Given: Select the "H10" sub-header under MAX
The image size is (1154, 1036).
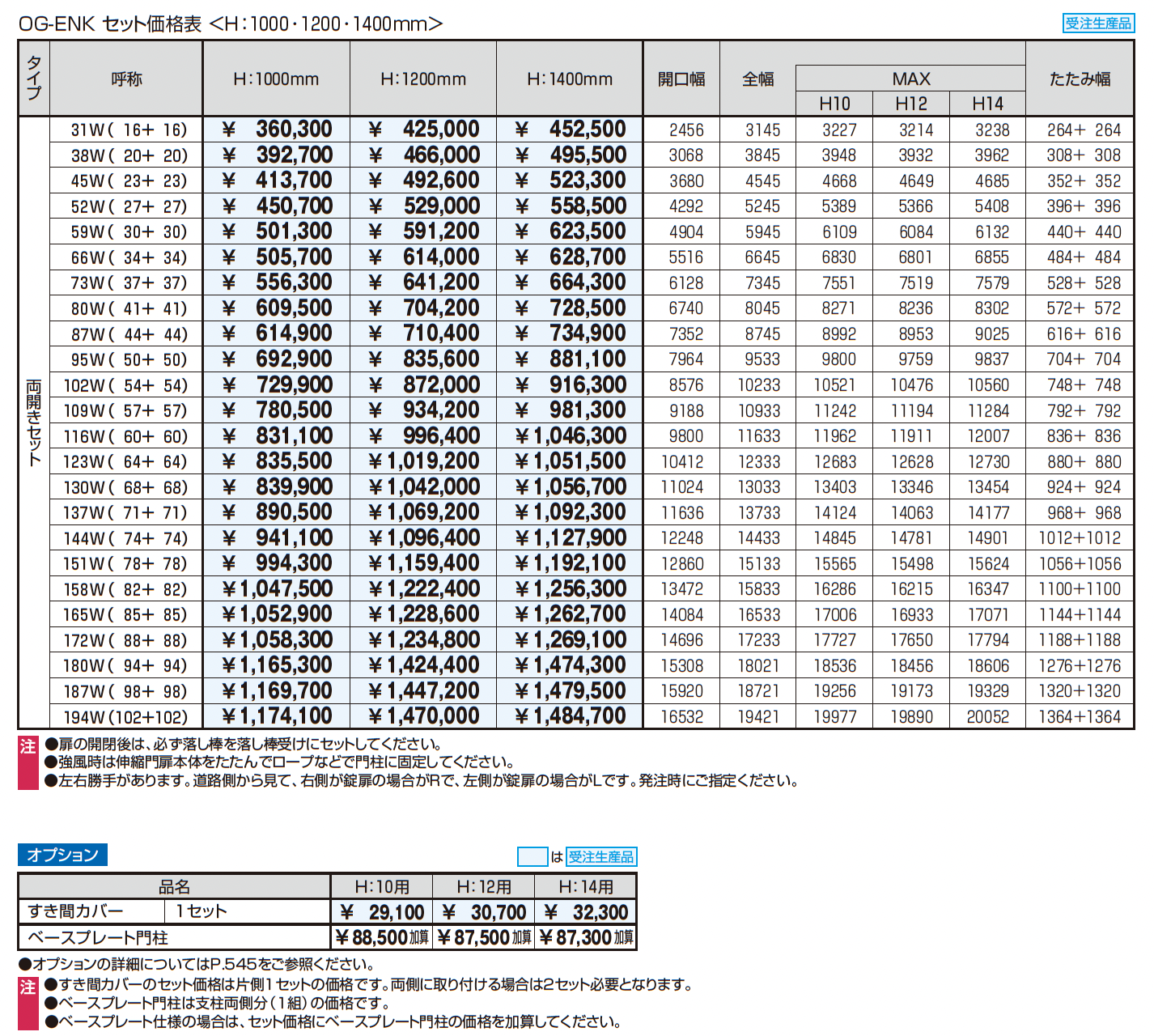Looking at the screenshot, I should (x=834, y=104).
